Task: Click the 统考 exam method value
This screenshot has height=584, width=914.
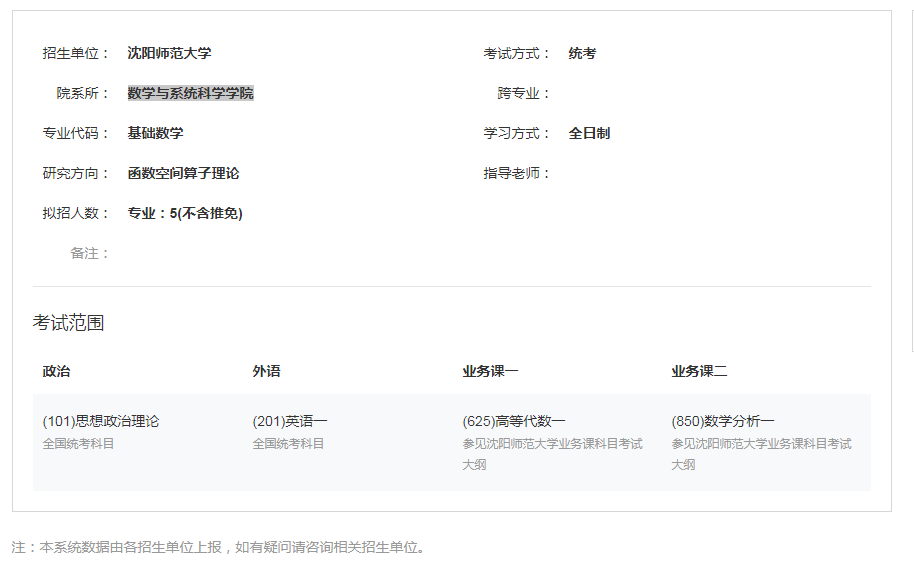Action: pos(582,53)
